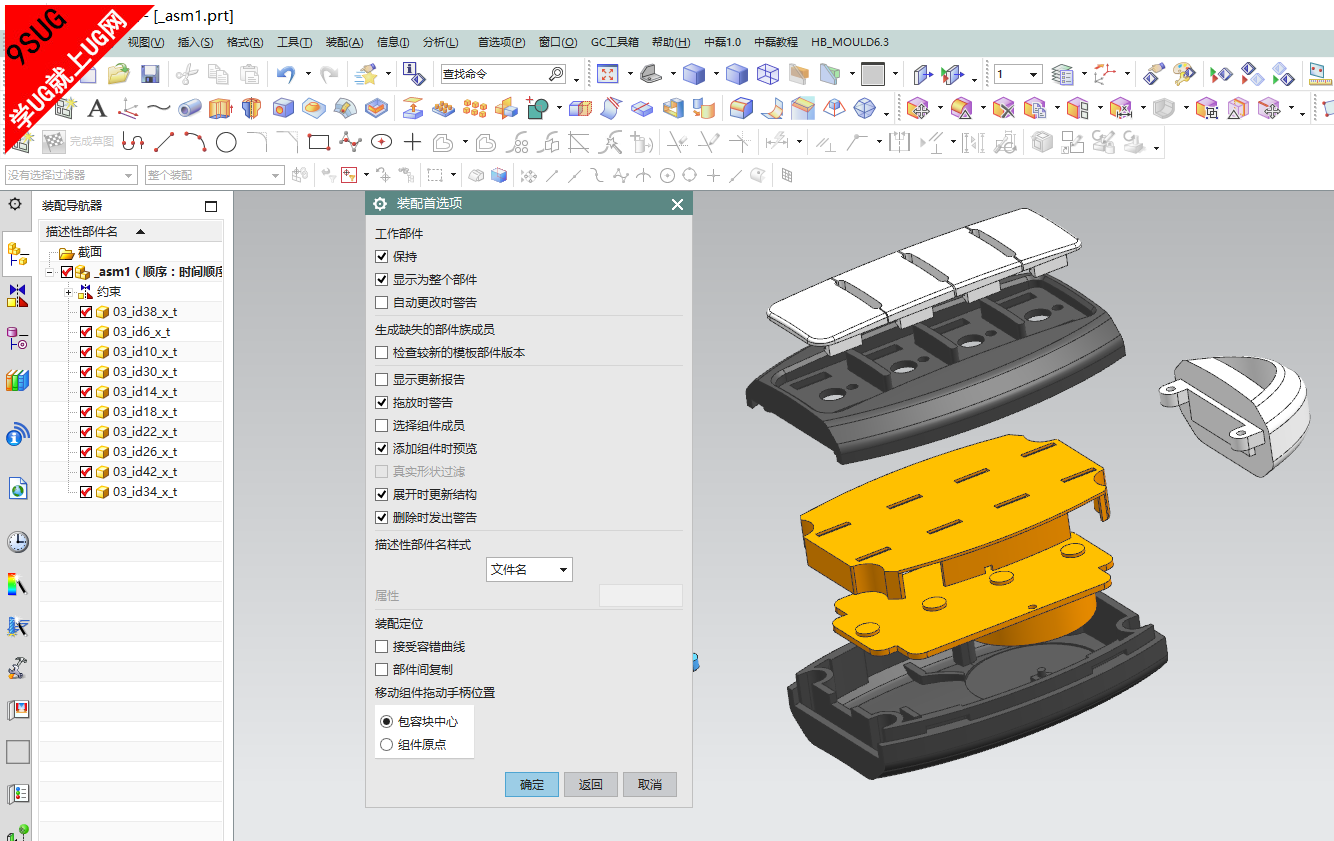Select the Extrude feature icon
The image size is (1334, 841).
click(220, 108)
